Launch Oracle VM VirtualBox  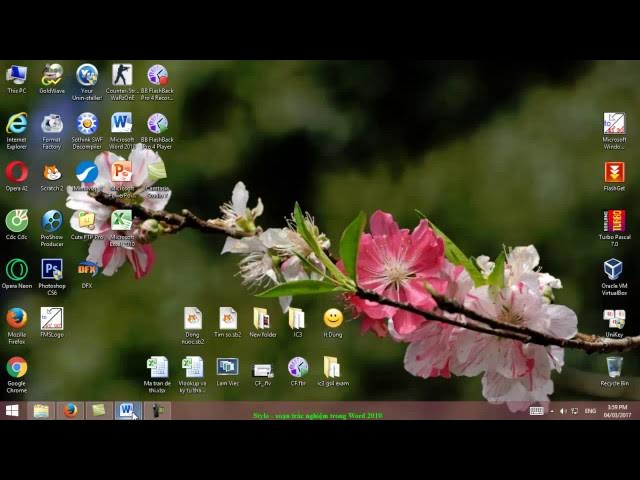[614, 277]
